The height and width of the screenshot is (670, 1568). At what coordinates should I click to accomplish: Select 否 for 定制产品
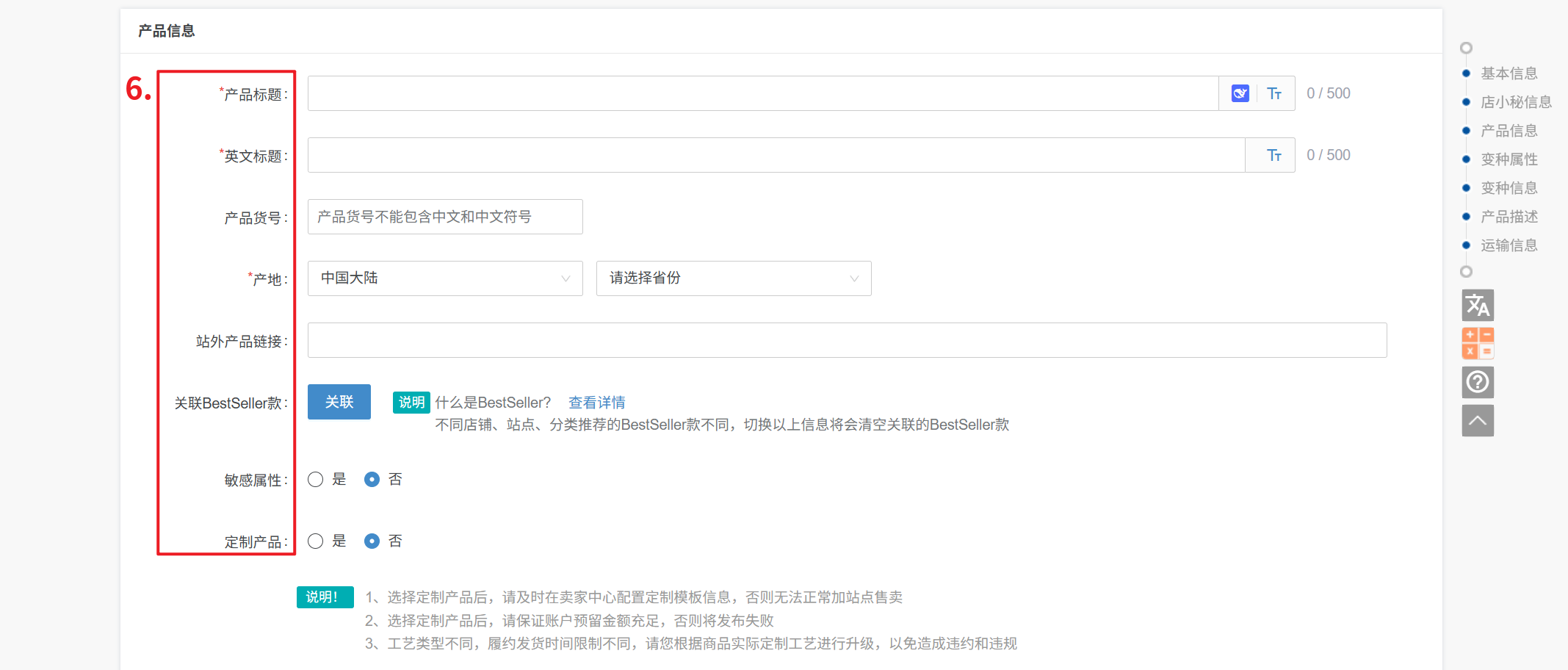pyautogui.click(x=372, y=541)
